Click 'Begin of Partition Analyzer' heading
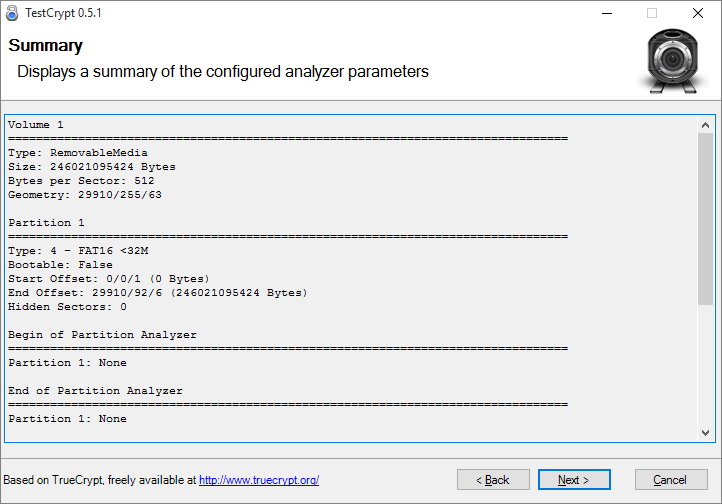Image resolution: width=722 pixels, height=504 pixels. [x=102, y=335]
